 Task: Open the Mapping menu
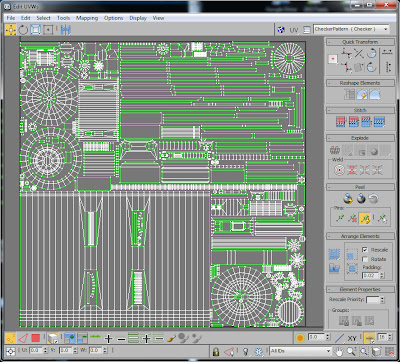click(87, 18)
